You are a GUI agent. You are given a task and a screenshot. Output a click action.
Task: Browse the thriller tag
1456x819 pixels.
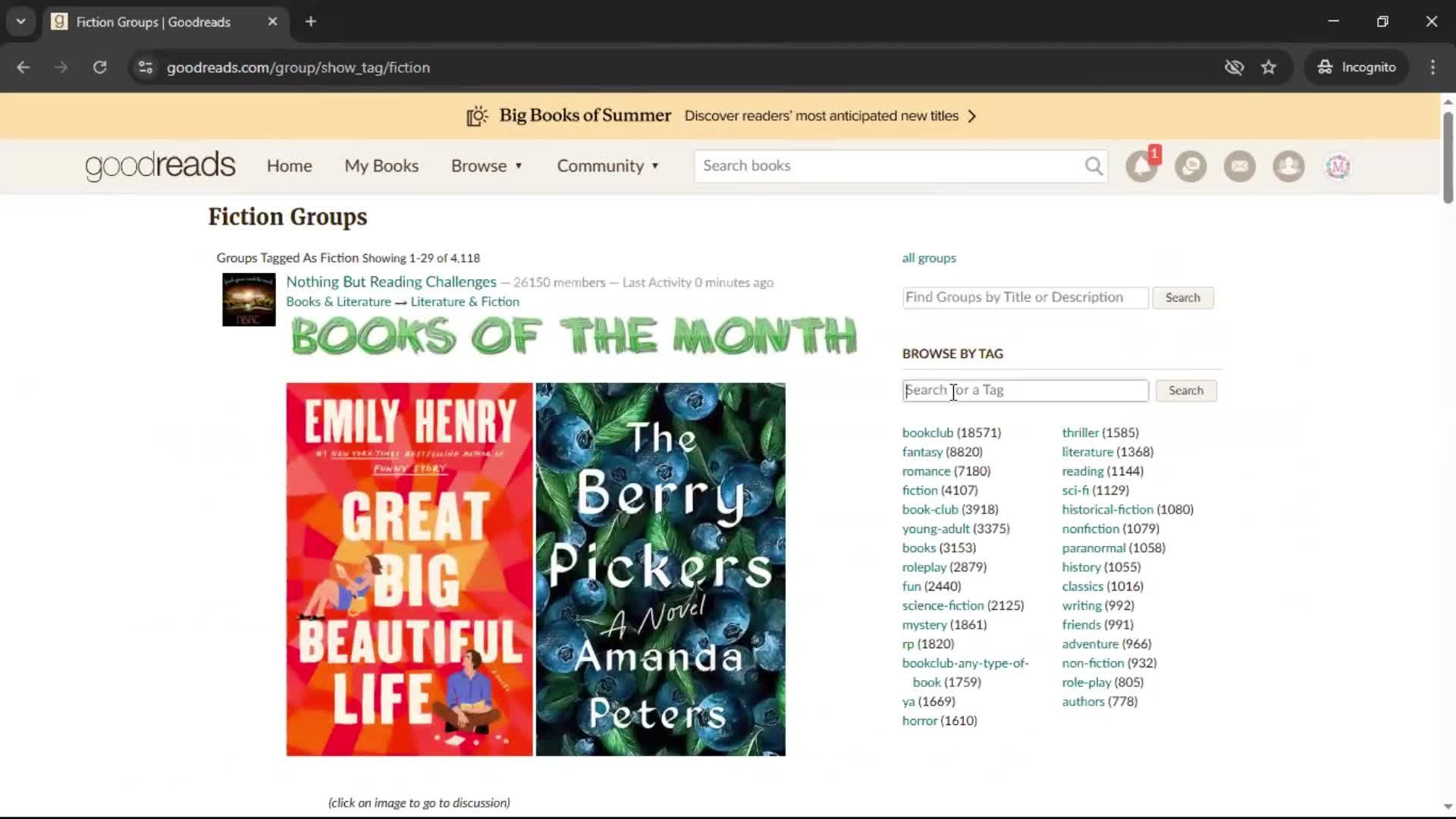[x=1080, y=433]
